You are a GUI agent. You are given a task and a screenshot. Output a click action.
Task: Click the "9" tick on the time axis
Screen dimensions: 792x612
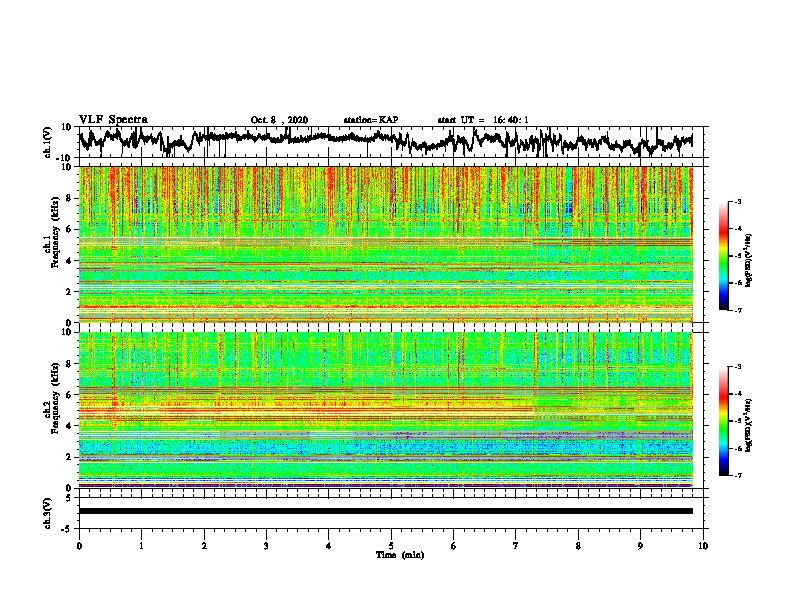(640, 545)
